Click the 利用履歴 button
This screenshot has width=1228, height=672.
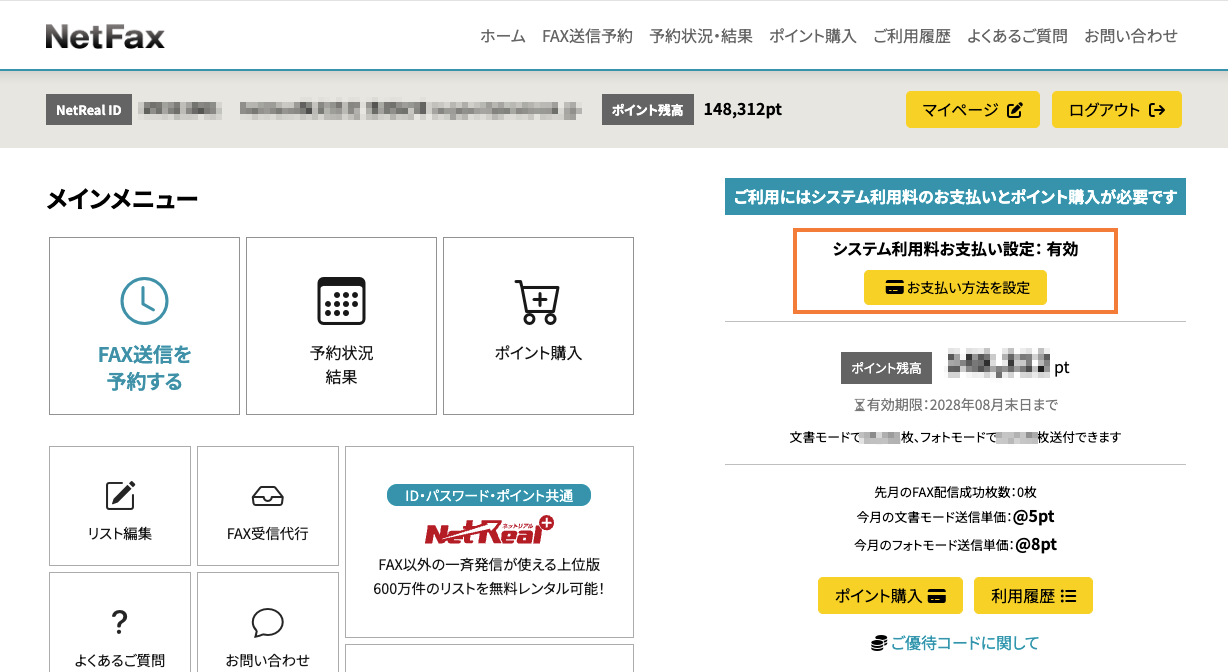point(1033,596)
